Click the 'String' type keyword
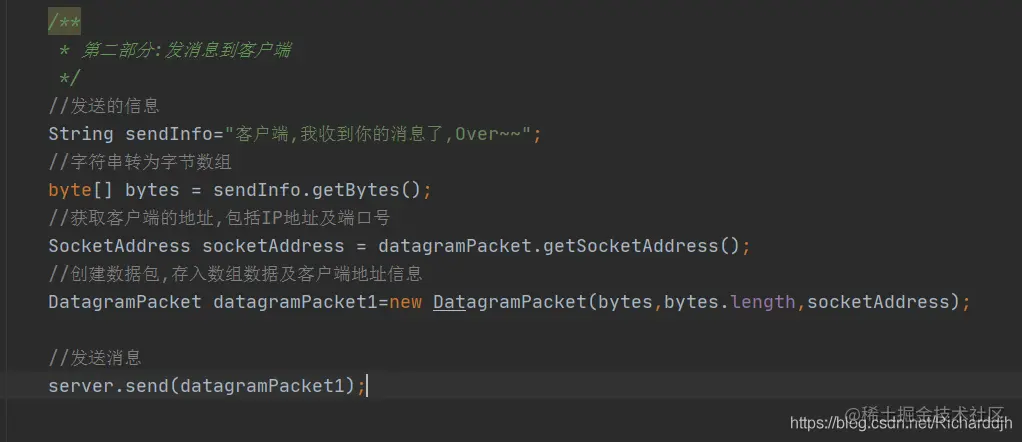Image resolution: width=1022 pixels, height=442 pixels. tap(81, 135)
